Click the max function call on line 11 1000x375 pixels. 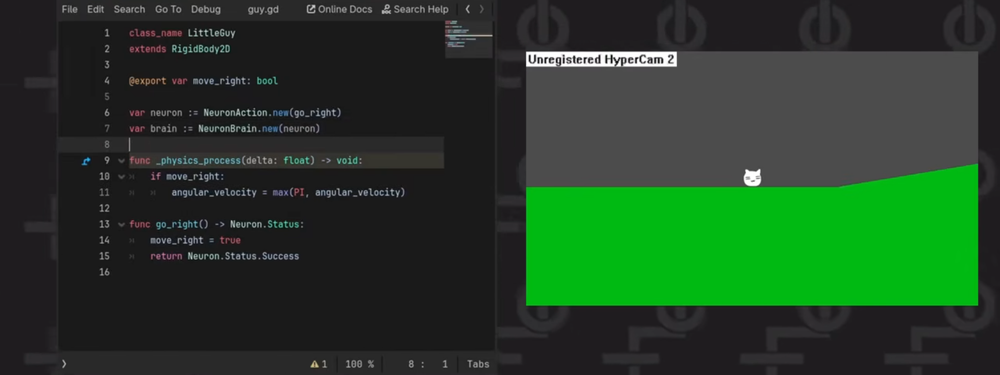[x=281, y=193]
